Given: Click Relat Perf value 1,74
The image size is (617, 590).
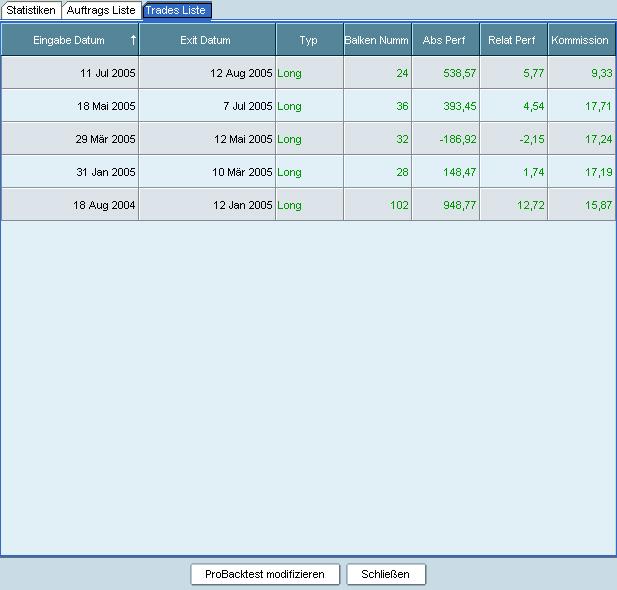Looking at the screenshot, I should pos(534,172).
